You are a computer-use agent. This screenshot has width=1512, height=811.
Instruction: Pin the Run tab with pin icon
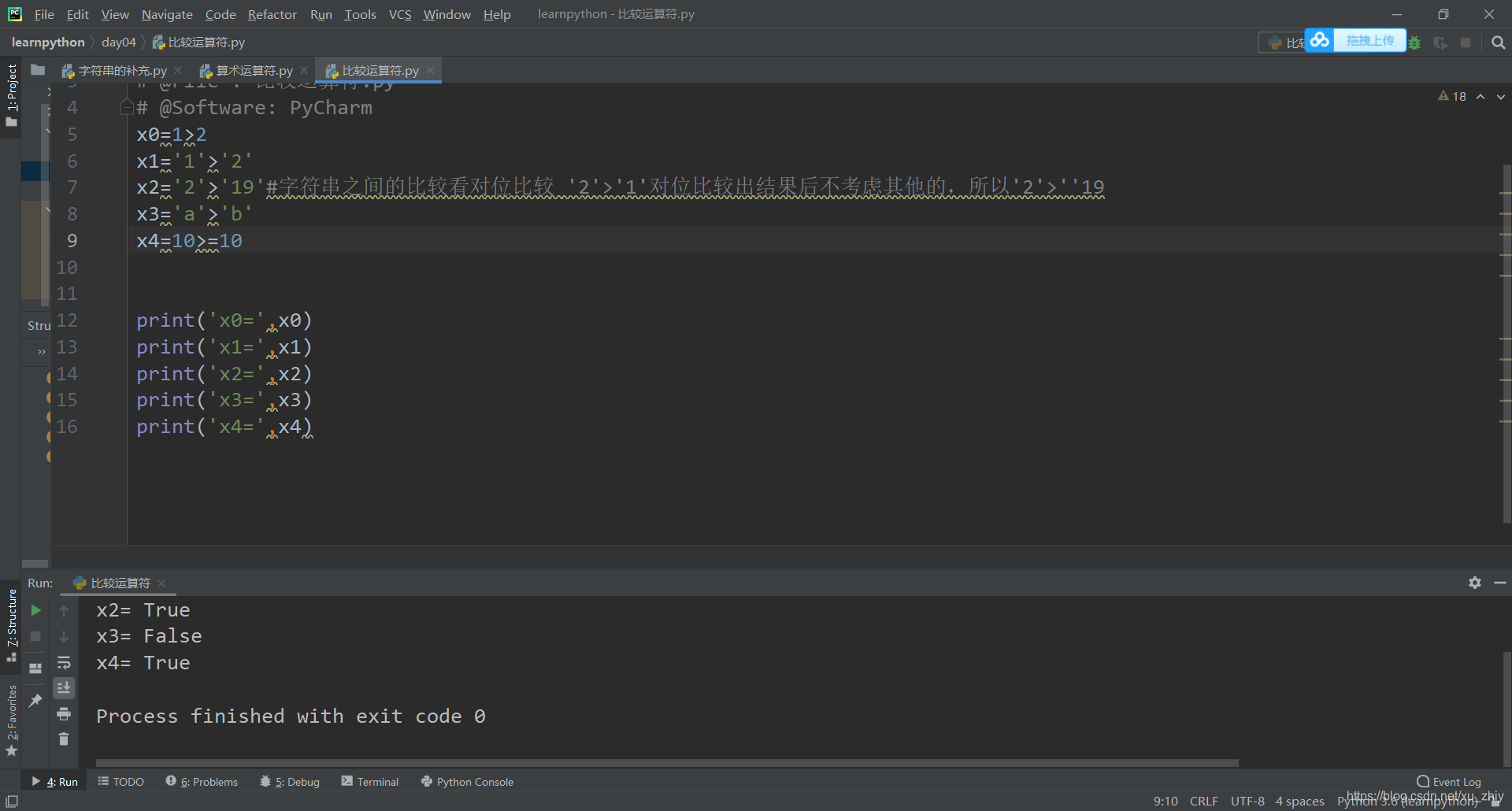tap(35, 700)
